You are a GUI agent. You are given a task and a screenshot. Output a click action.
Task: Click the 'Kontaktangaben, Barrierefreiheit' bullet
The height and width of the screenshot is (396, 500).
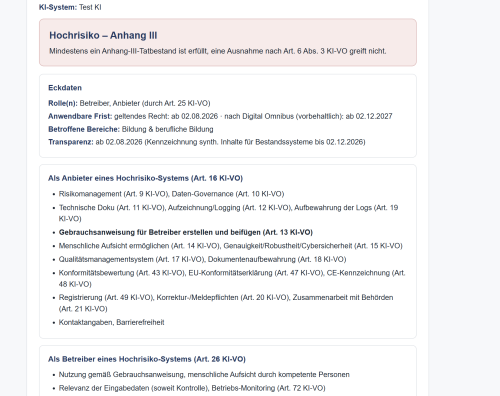pyautogui.click(x=112, y=322)
